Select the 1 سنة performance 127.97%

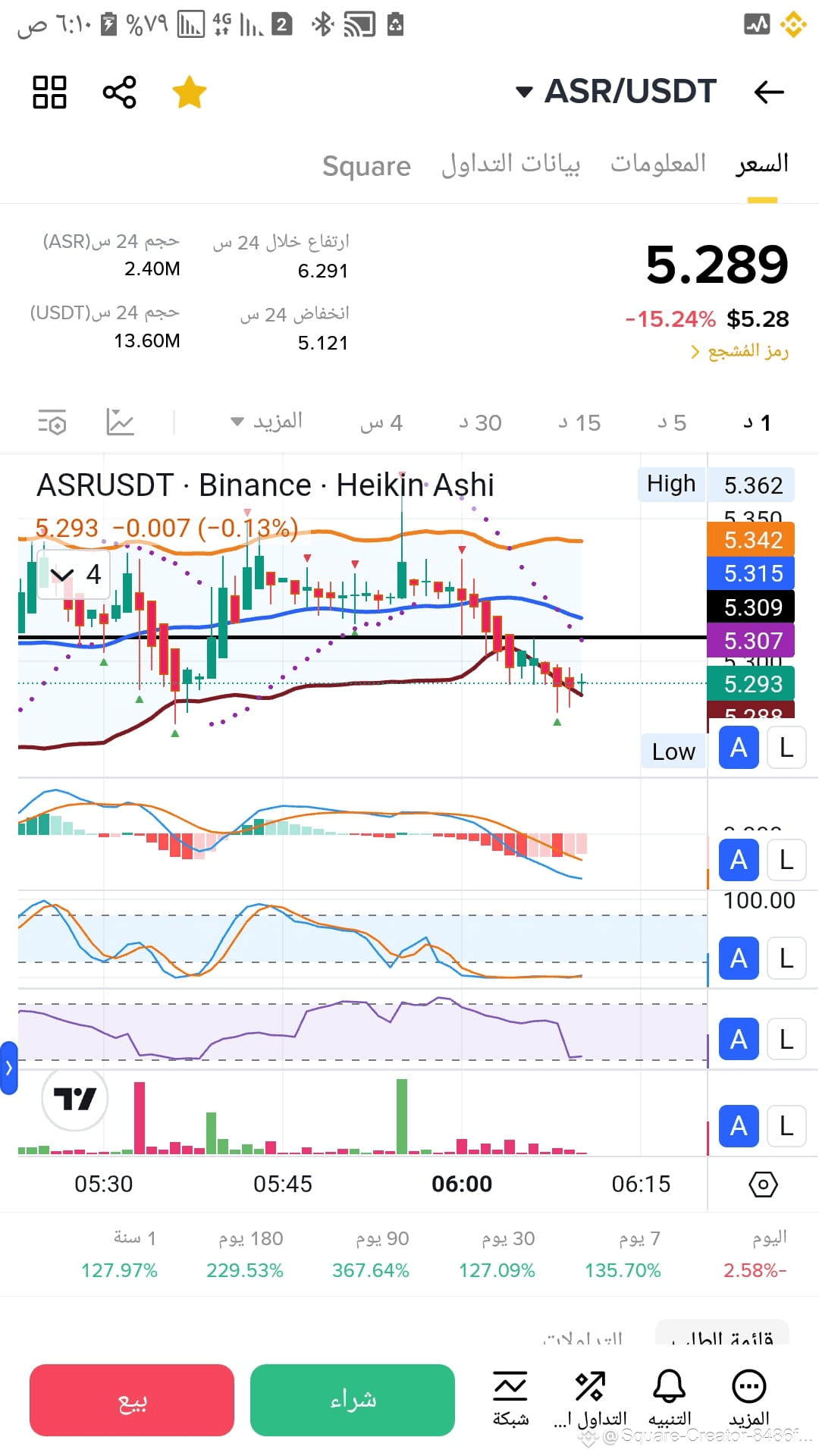click(x=119, y=1254)
